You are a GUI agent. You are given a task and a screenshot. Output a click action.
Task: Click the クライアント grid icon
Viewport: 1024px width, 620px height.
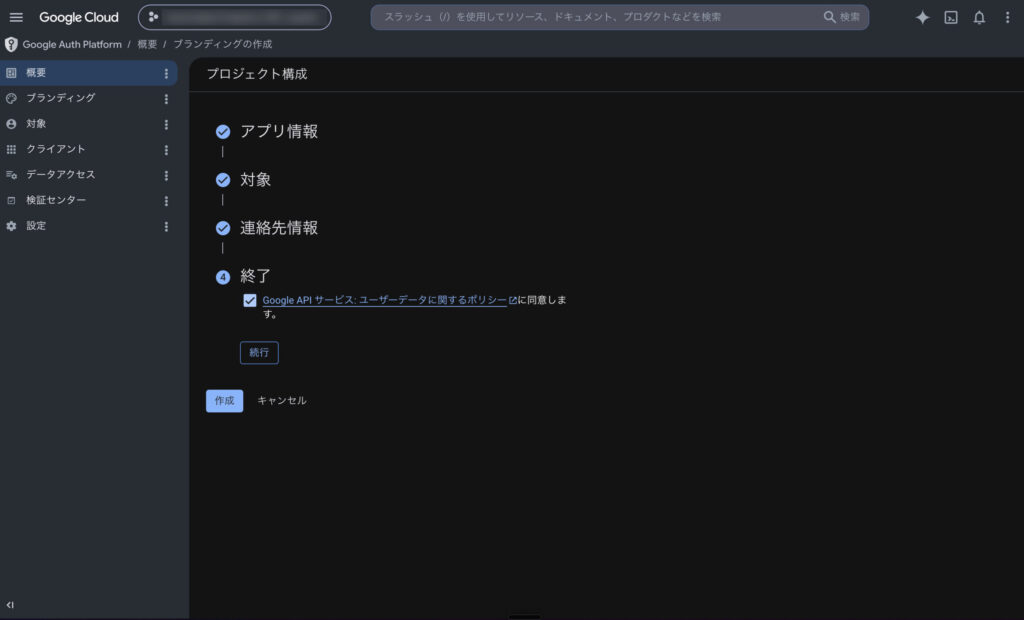tap(11, 149)
